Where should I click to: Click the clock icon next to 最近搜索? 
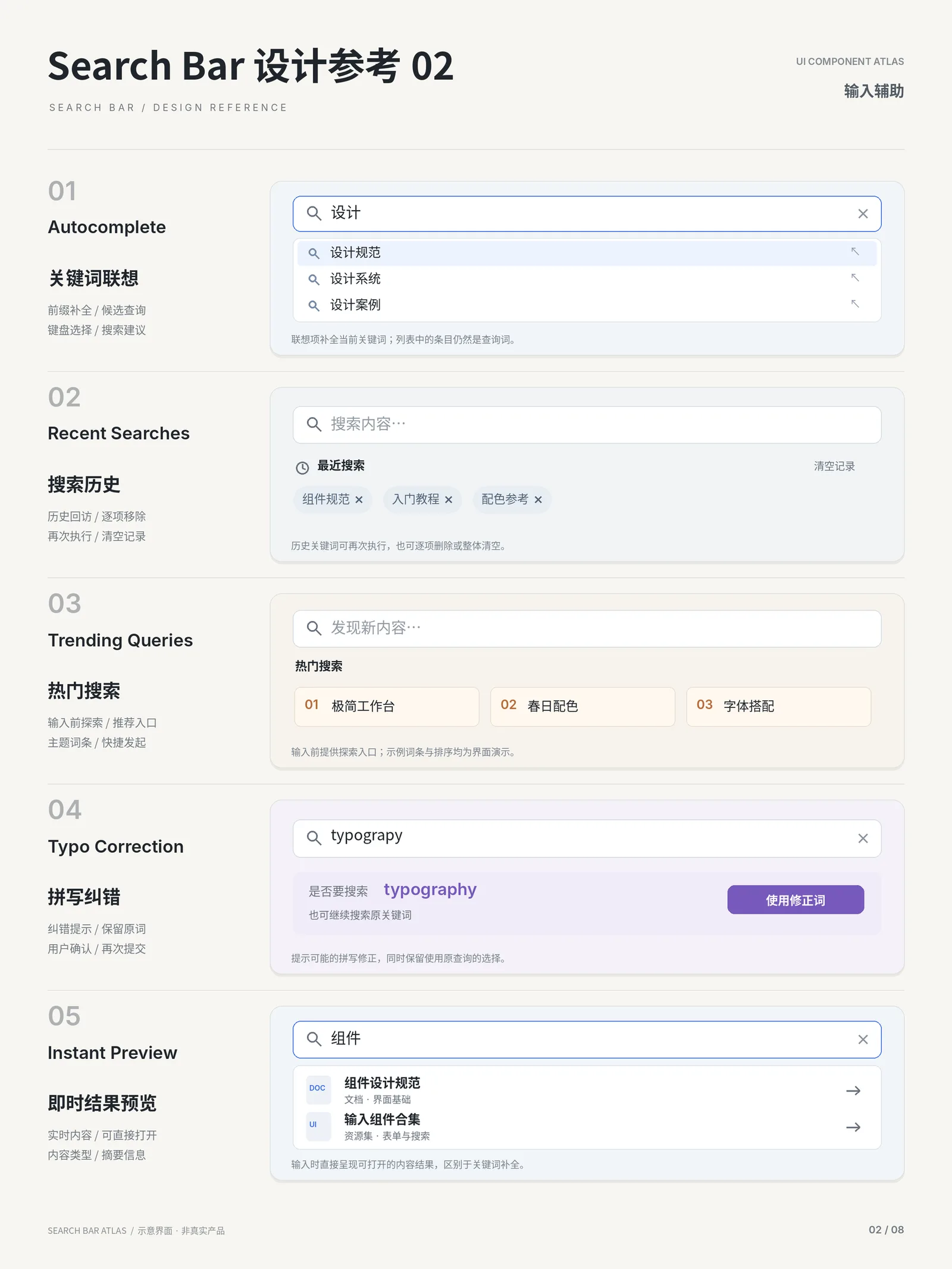point(302,468)
